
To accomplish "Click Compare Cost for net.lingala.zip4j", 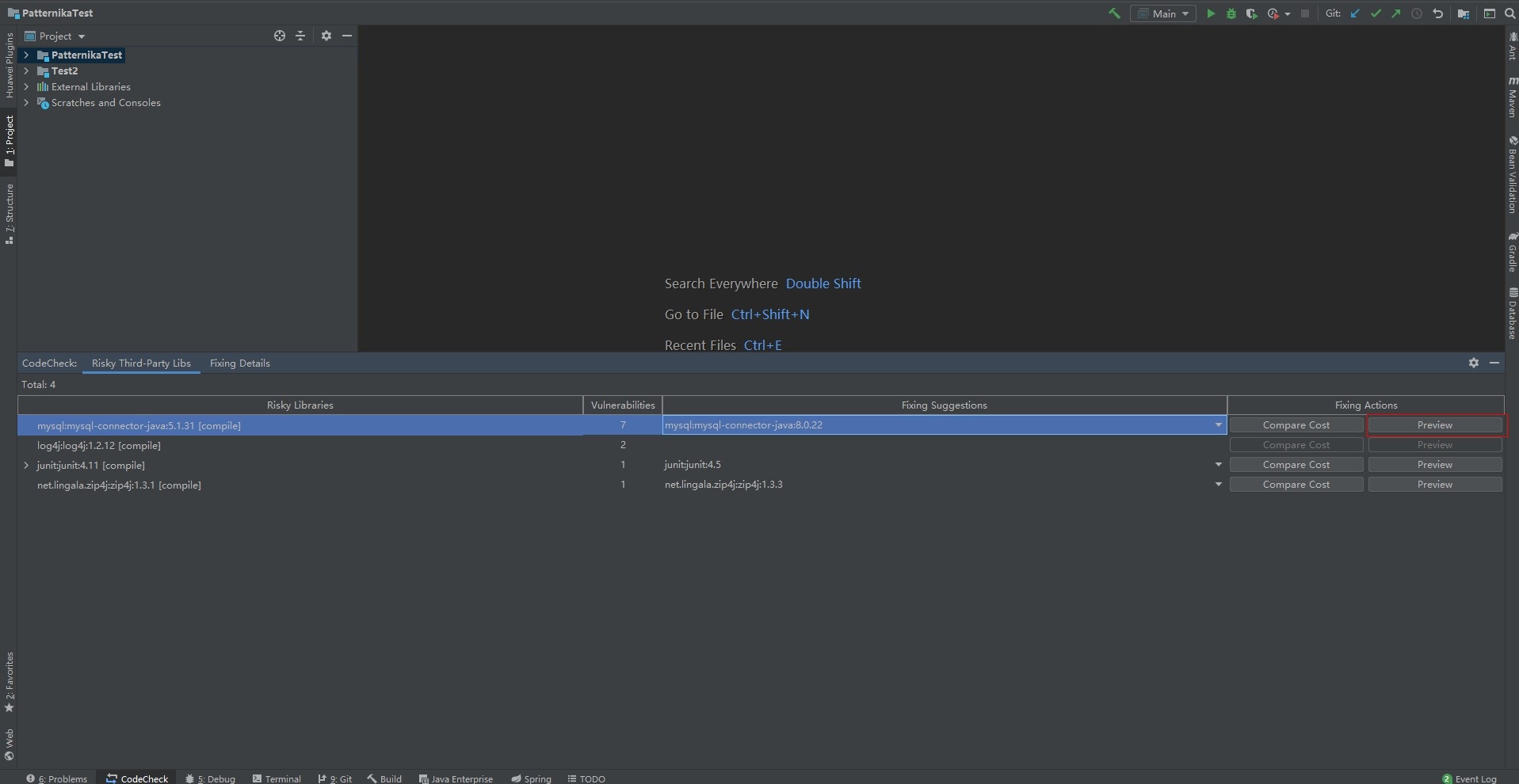I will coord(1296,485).
